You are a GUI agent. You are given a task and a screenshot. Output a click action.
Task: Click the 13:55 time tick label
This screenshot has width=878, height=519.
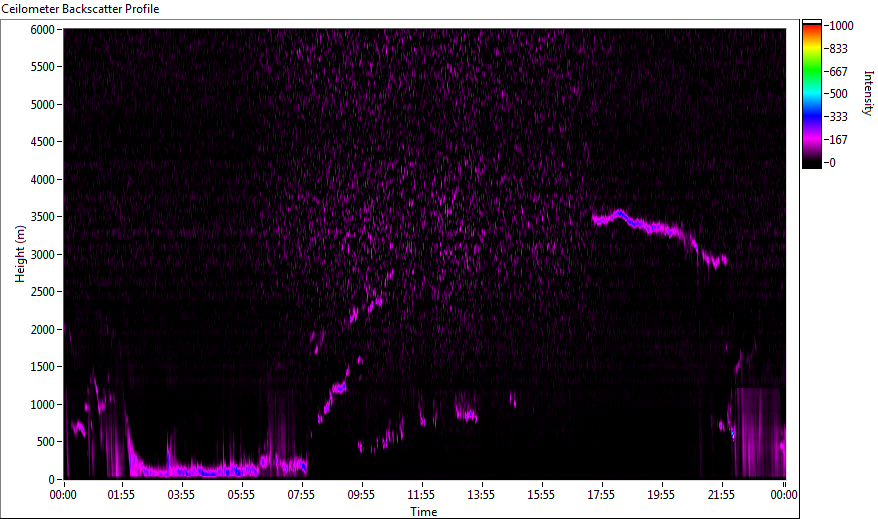coord(481,495)
